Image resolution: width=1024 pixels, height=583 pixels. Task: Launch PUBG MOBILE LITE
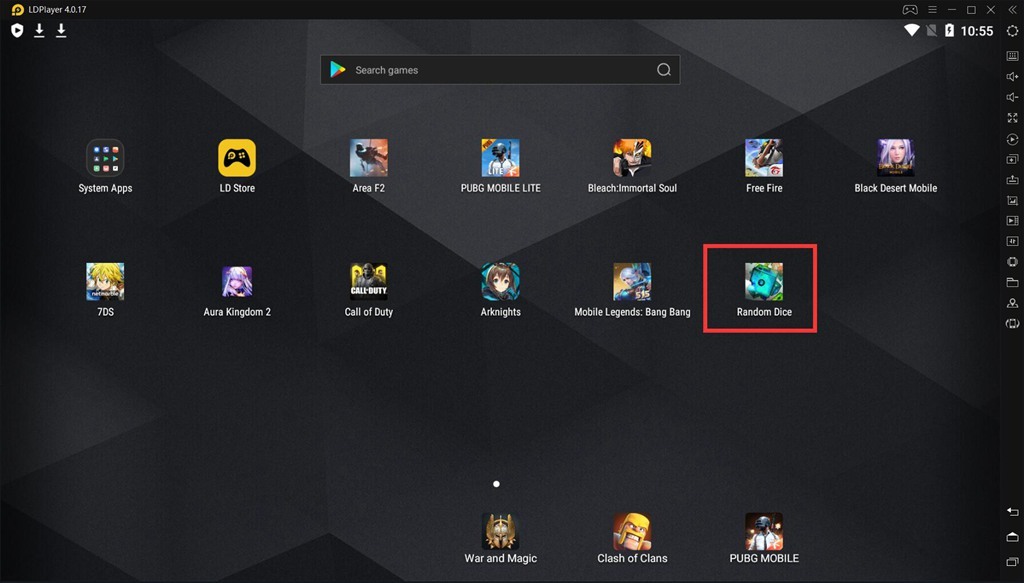point(501,158)
